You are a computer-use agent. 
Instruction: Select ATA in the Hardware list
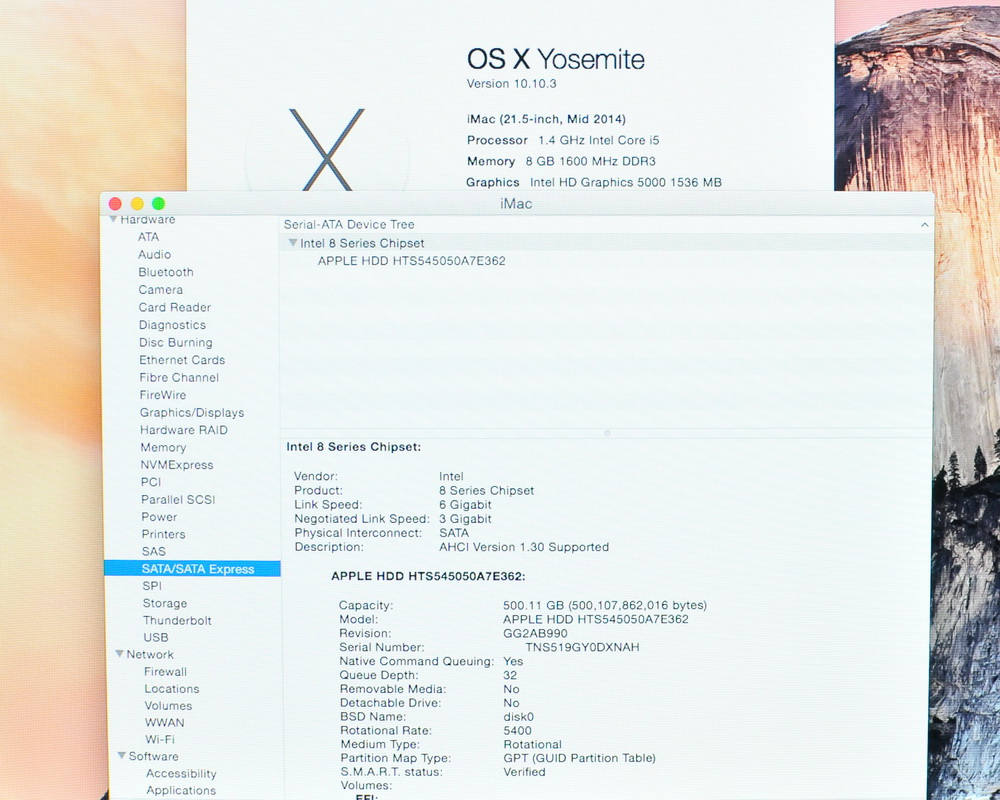point(149,237)
